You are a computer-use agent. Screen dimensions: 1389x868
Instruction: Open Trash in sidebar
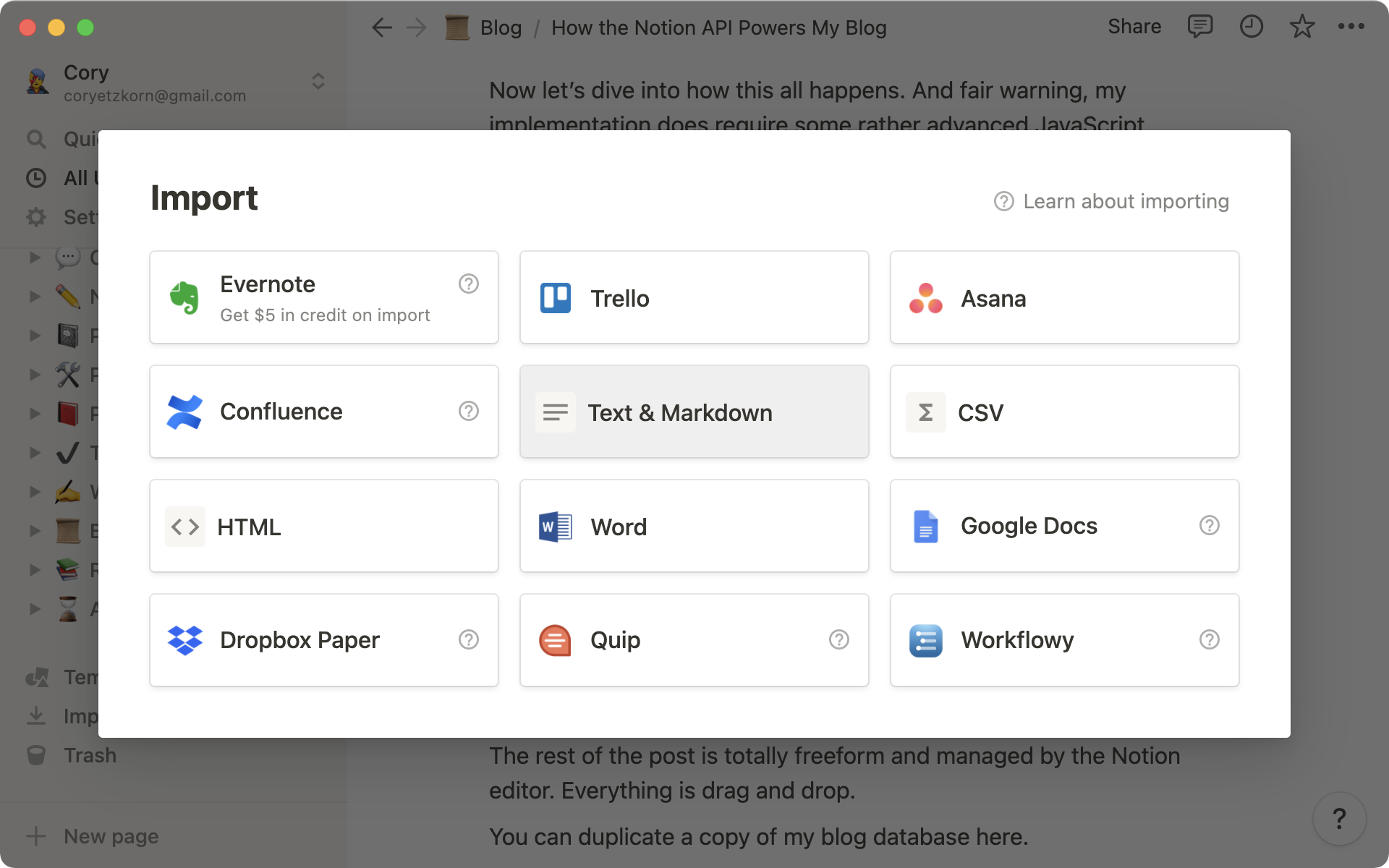pos(71,755)
